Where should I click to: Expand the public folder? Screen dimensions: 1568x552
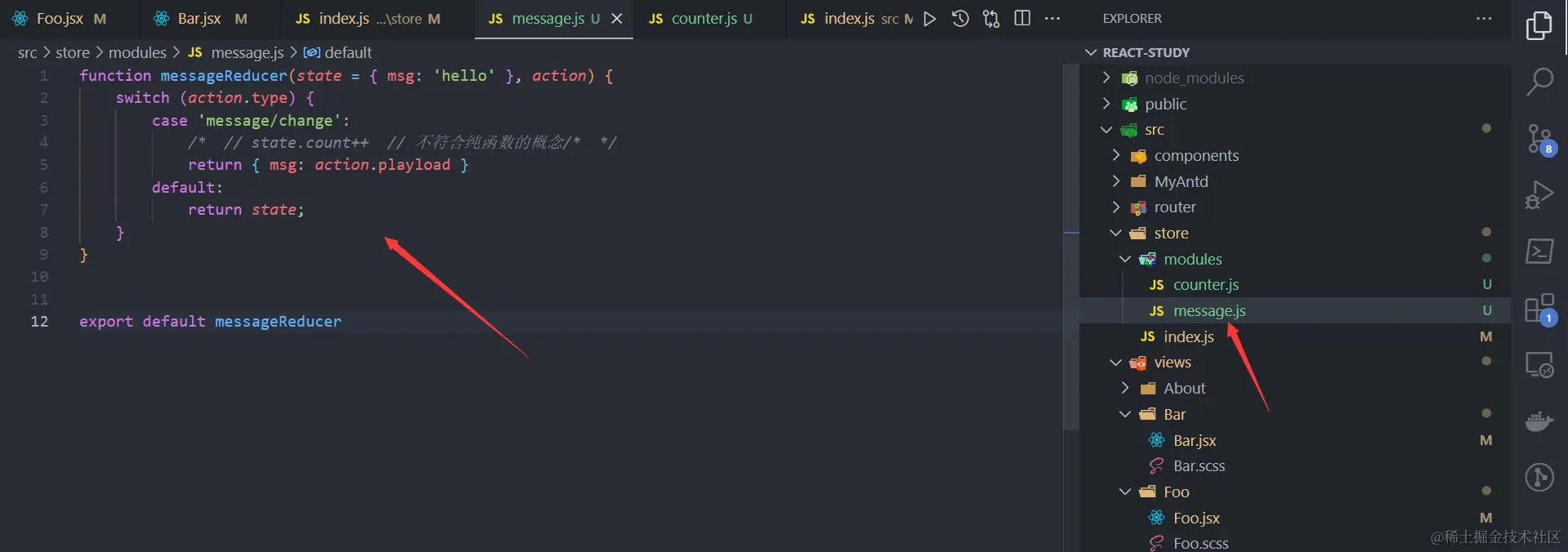[1106, 104]
